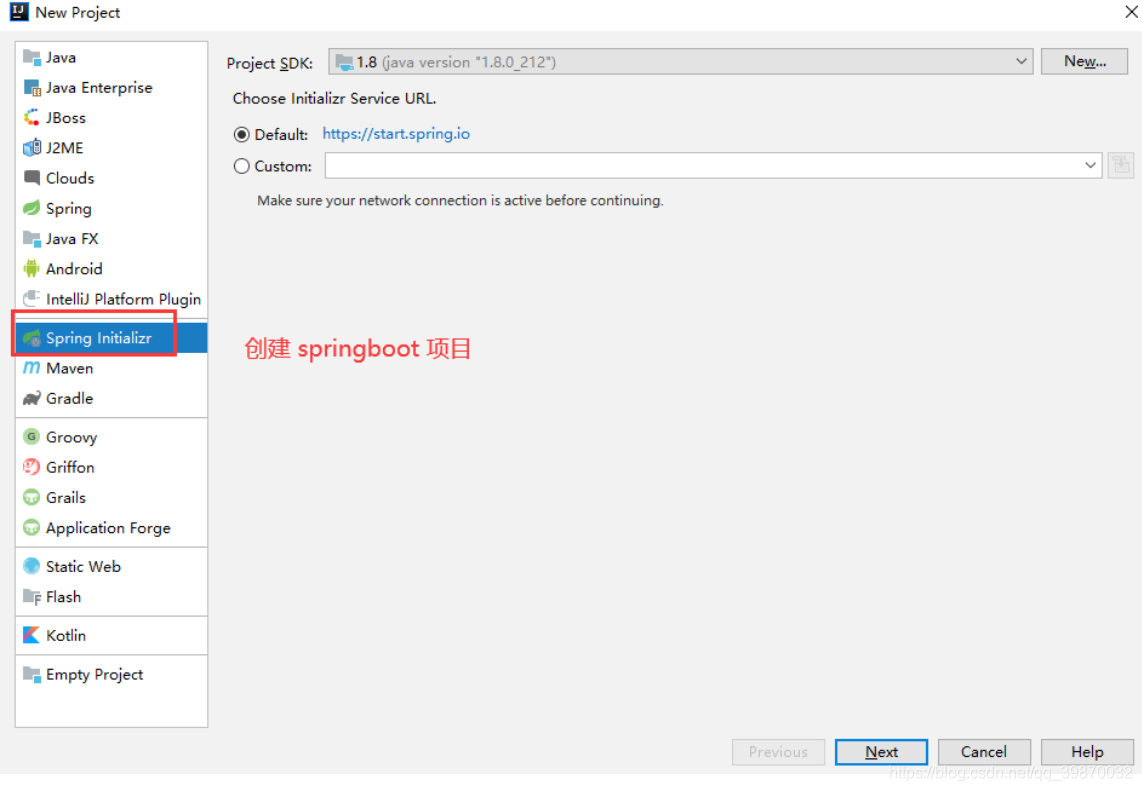Select the Default service URL radio button
The height and width of the screenshot is (791, 1142).
tap(241, 135)
